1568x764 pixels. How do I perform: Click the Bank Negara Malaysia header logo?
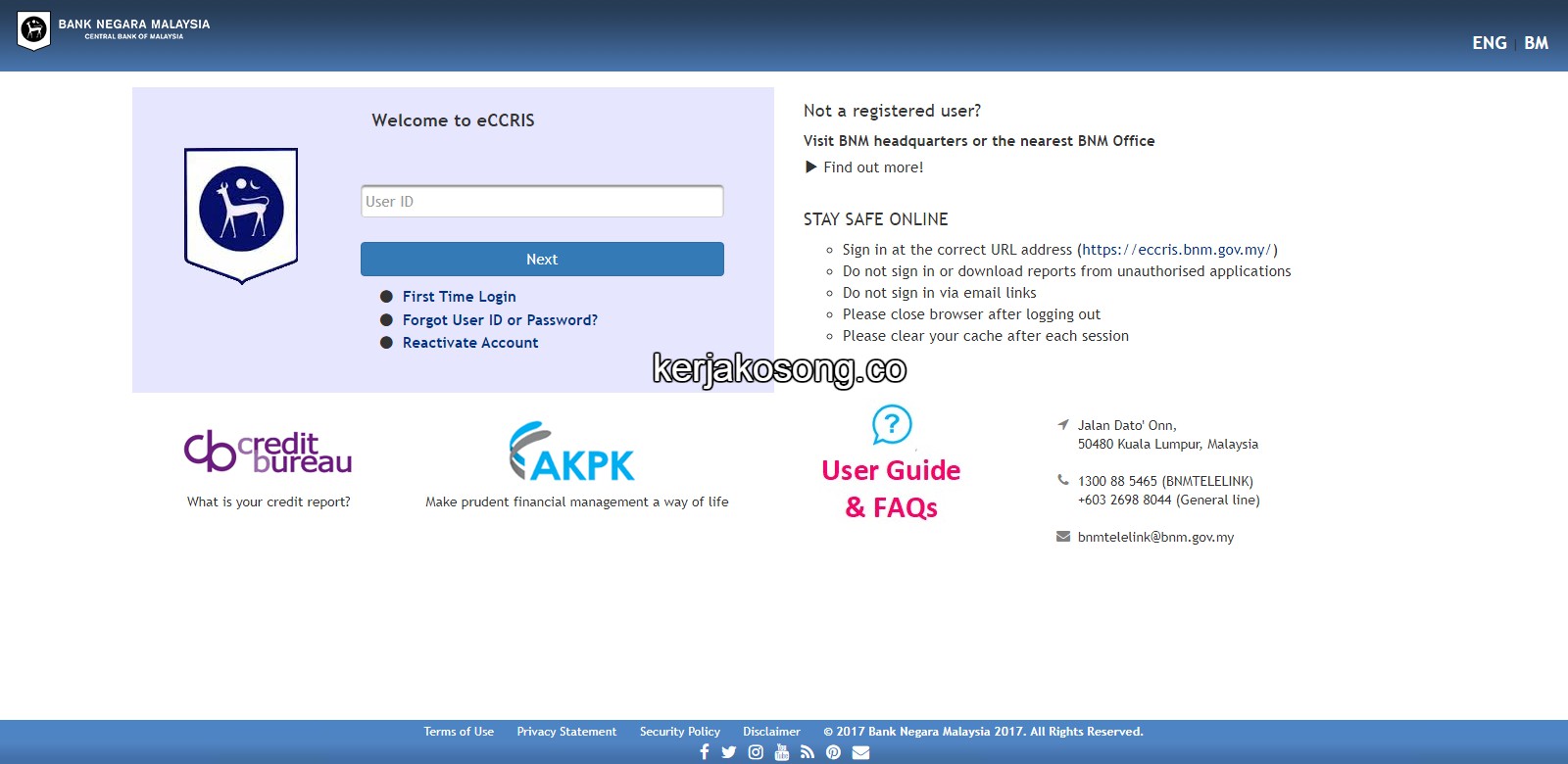coord(114,30)
